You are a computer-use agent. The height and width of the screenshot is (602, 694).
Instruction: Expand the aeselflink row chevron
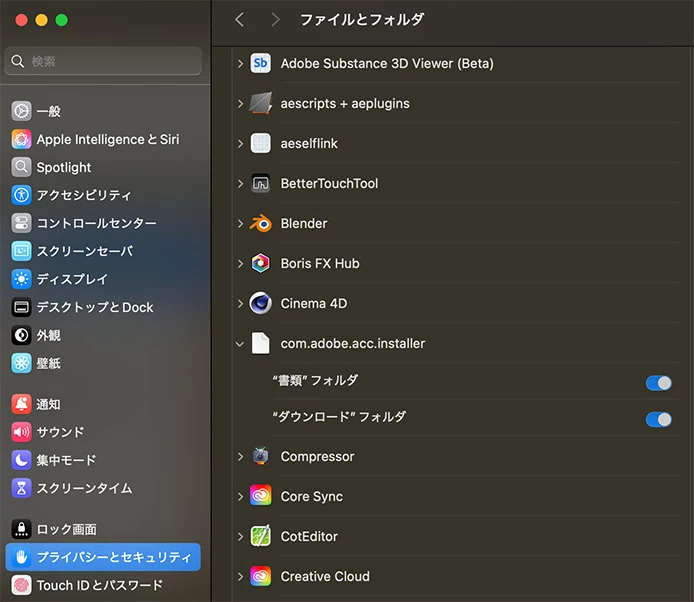[x=240, y=143]
